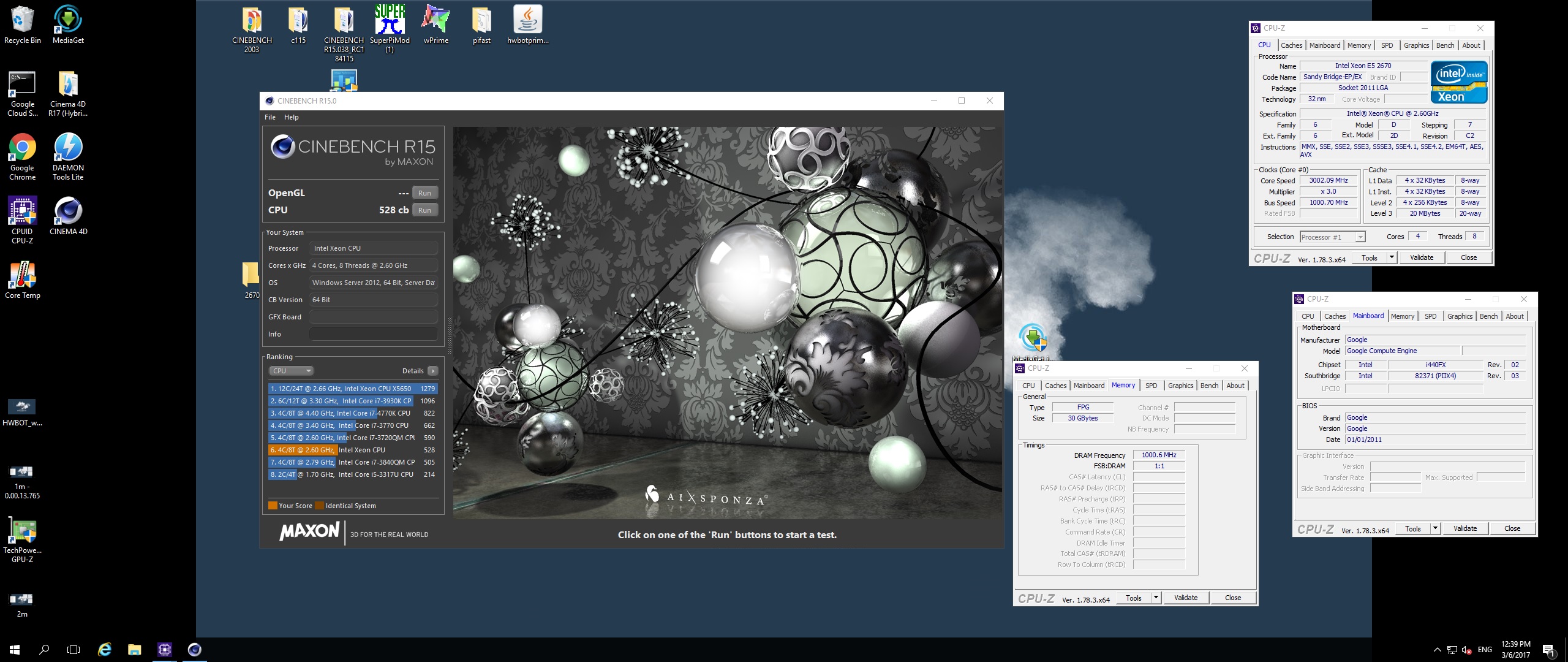
Task: Open the 1m - 0.00.13.765 desktop file
Action: pyautogui.click(x=22, y=481)
